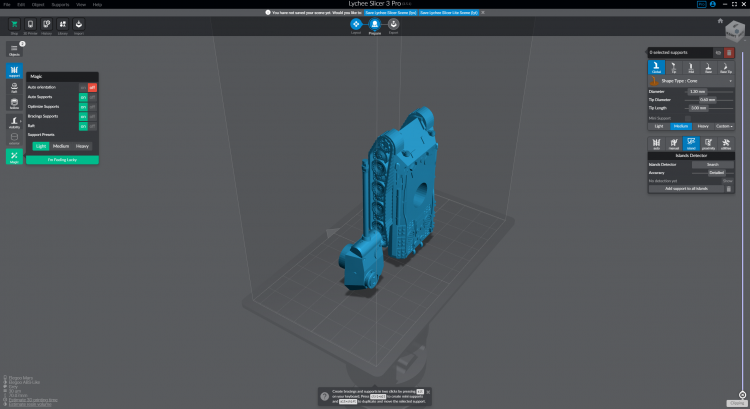Screen dimensions: 750x409
Task: Open the Custom support preset dropdown
Action: pyautogui.click(x=723, y=126)
